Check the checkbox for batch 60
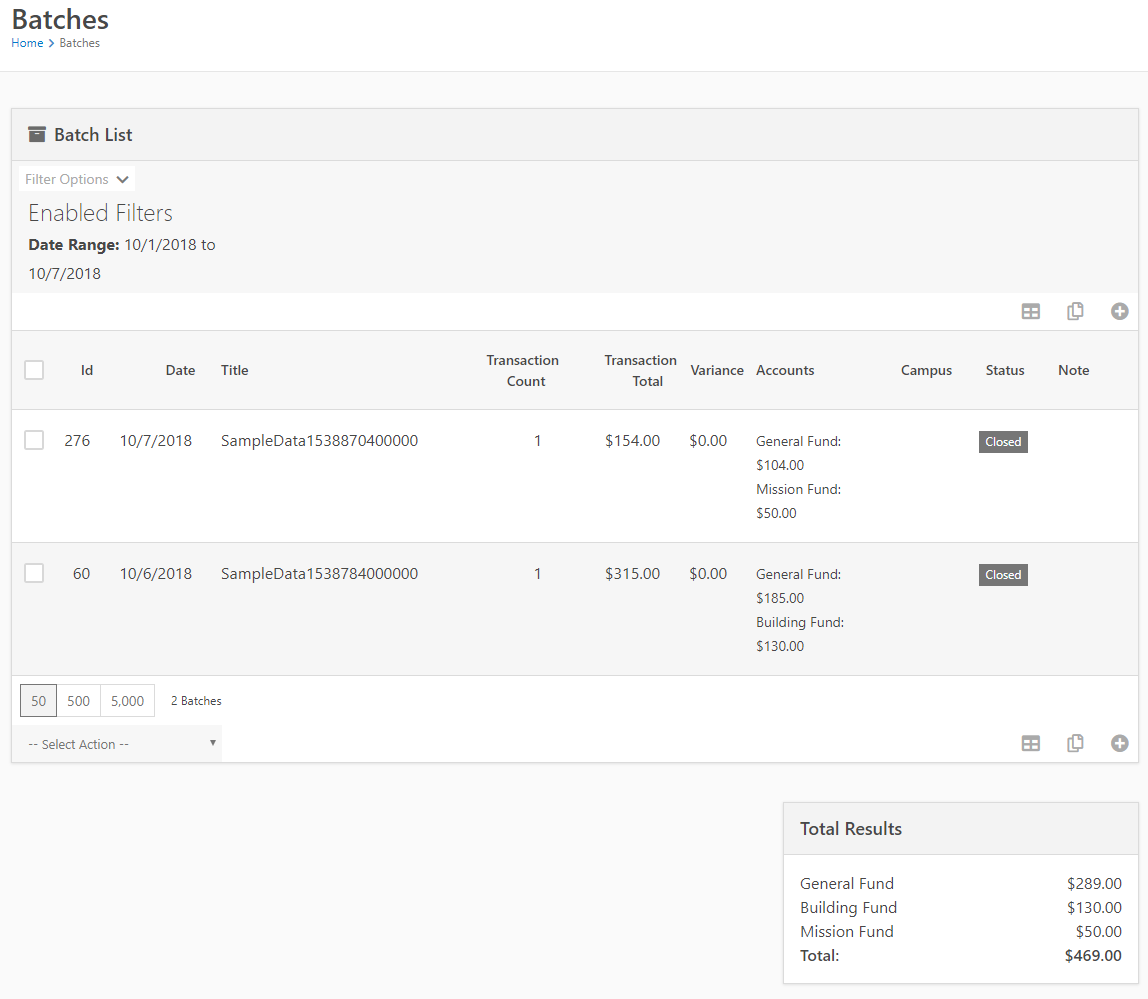1148x999 pixels. (33, 573)
